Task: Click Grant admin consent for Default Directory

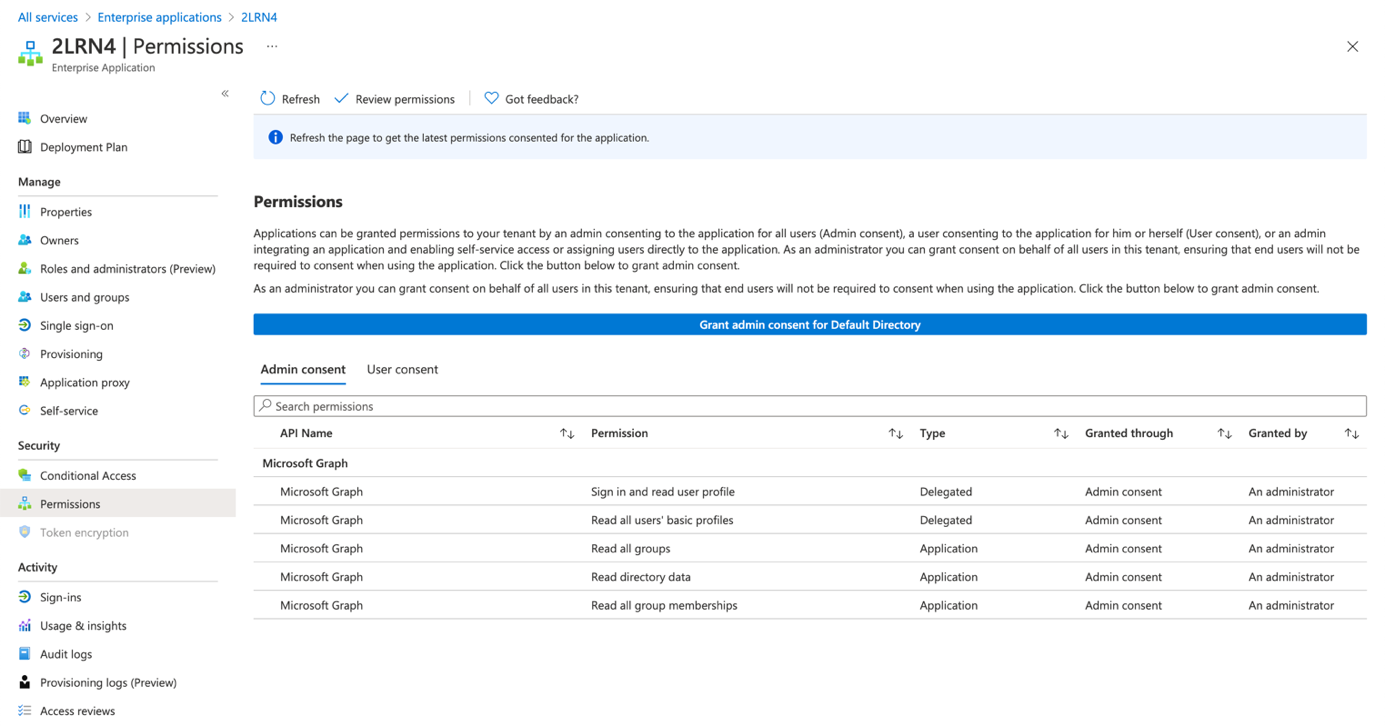Action: click(810, 324)
